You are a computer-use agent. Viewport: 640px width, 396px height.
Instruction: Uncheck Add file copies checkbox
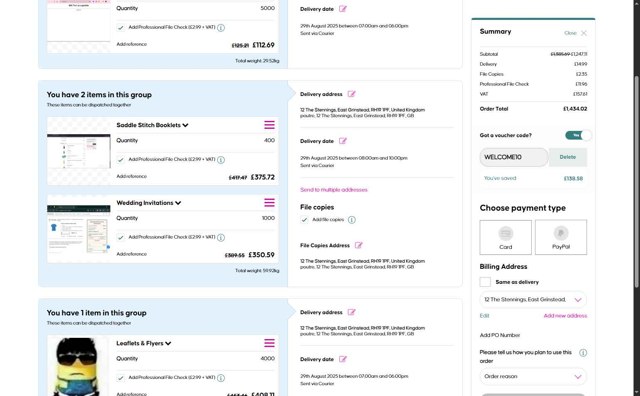[304, 220]
